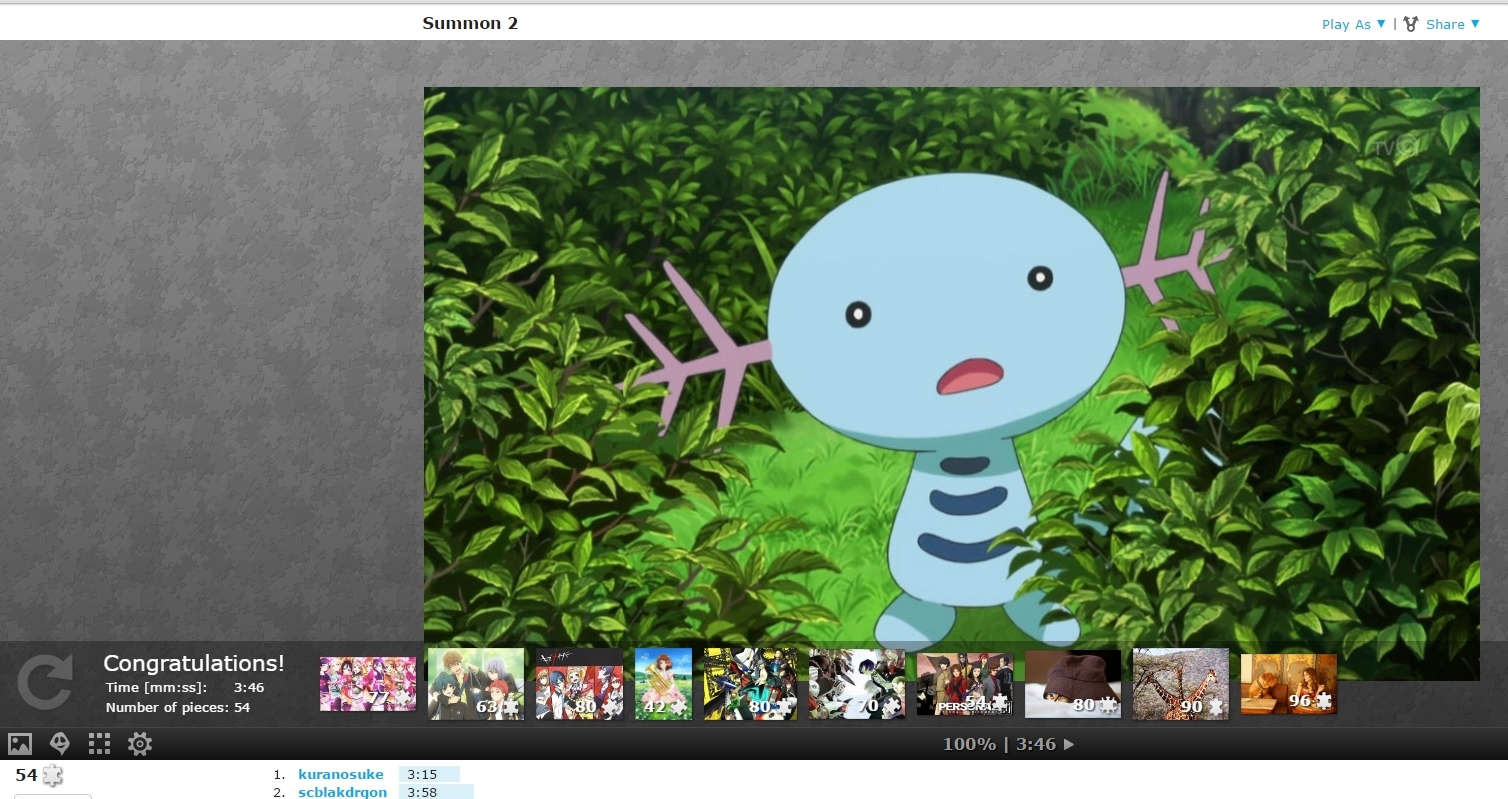This screenshot has width=1508, height=799.
Task: Click the Number of pieces: 54 text
Action: tap(178, 707)
